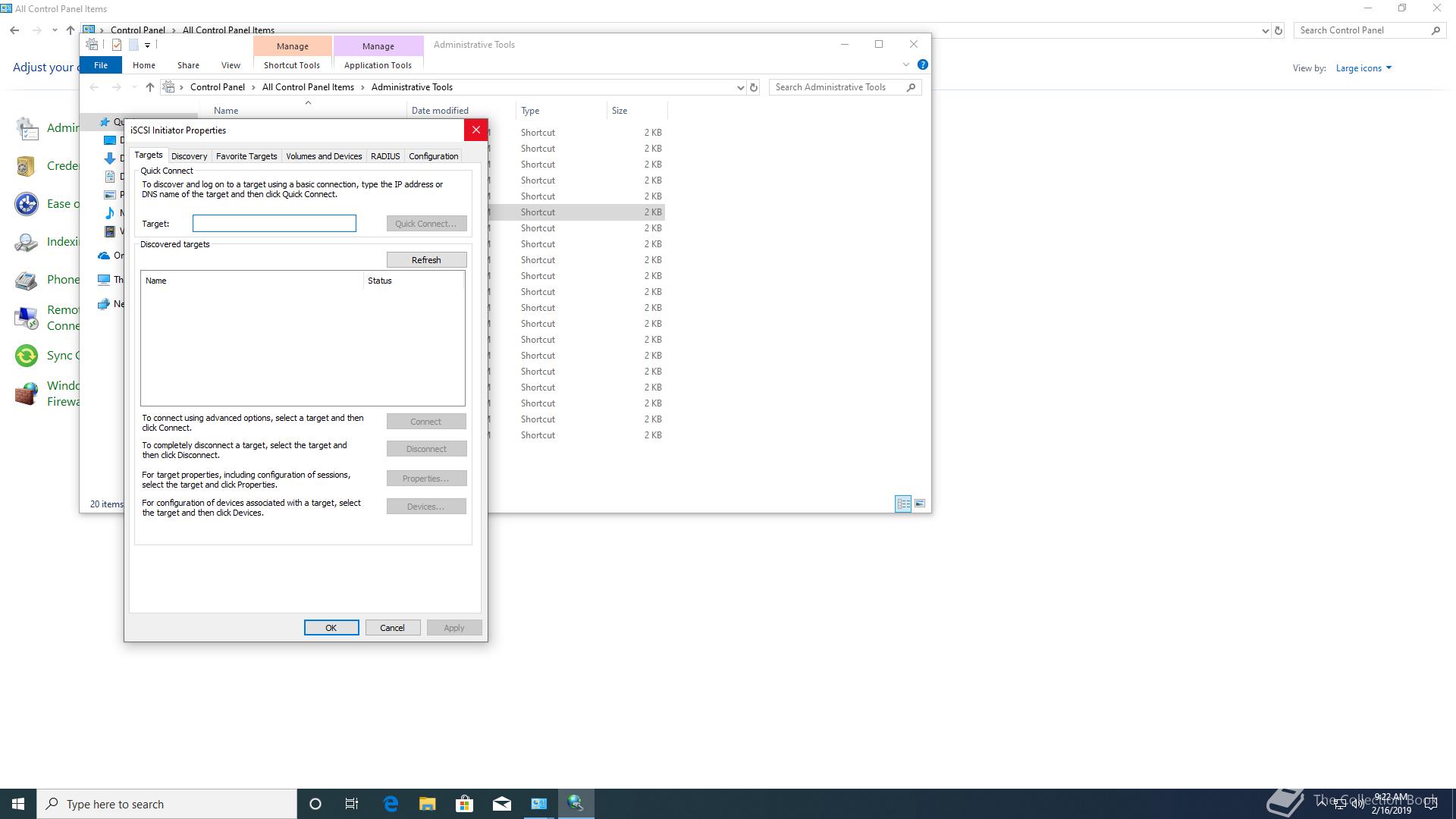The image size is (1456, 819).
Task: Sort by Date modified column
Action: (x=461, y=111)
